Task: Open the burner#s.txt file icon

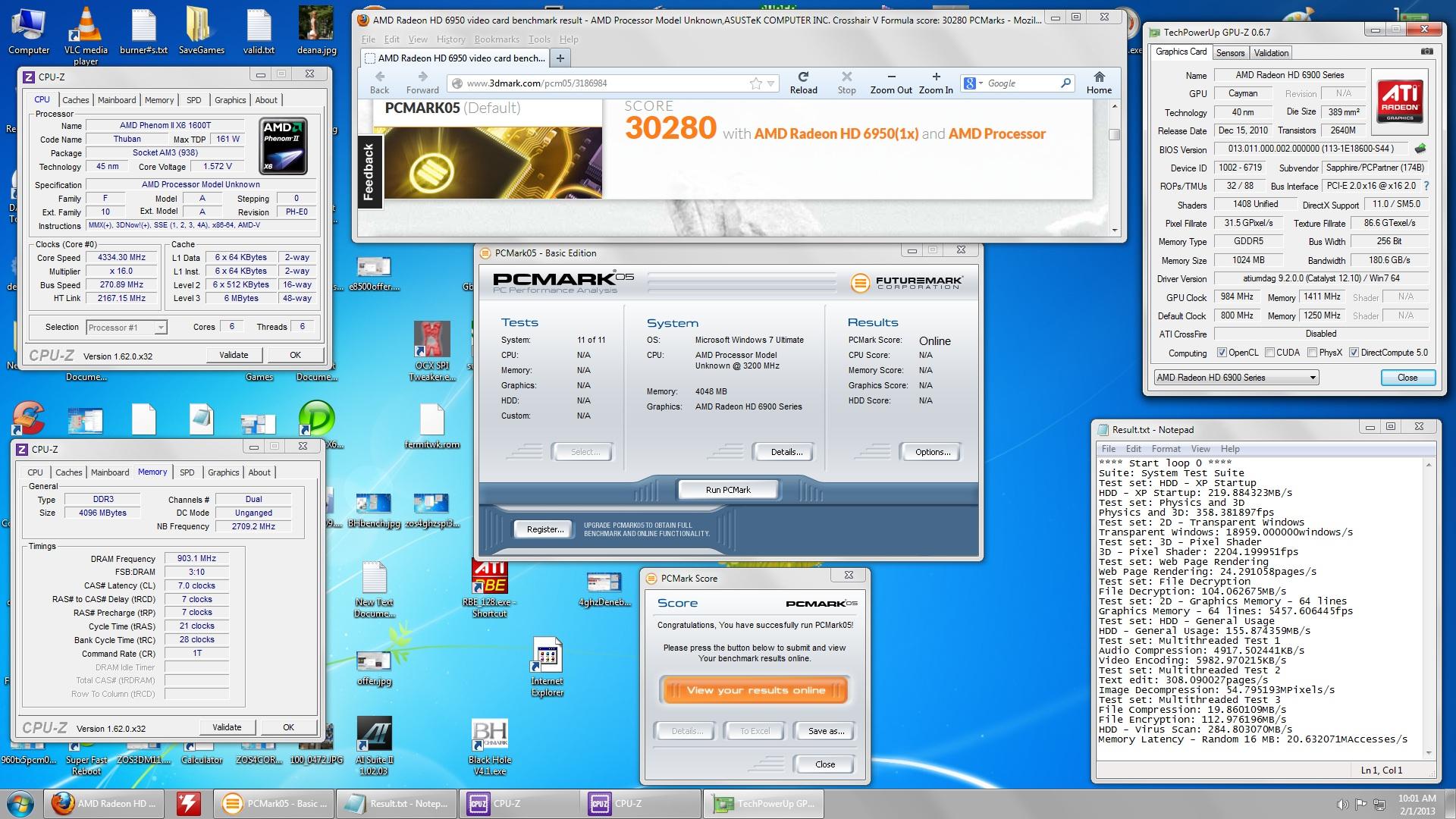Action: (x=143, y=30)
